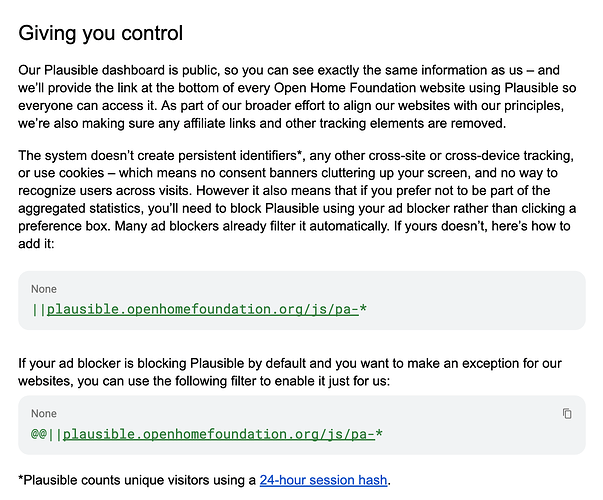The height and width of the screenshot is (500, 603).
Task: Open the link in the @@ exception filter
Action: coord(219,434)
